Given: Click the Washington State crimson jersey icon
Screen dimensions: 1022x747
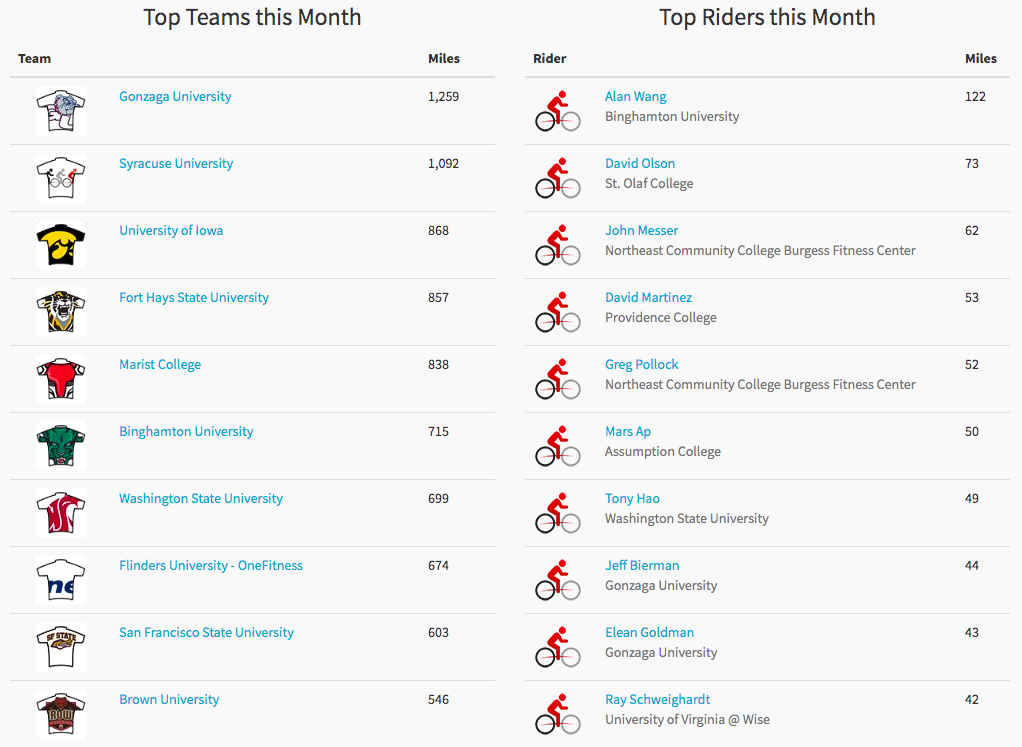Looking at the screenshot, I should coord(61,513).
